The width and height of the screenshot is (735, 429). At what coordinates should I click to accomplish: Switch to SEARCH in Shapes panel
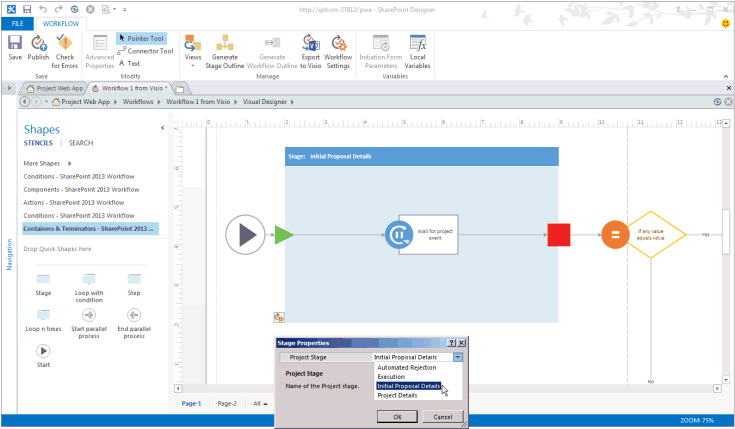tap(81, 143)
